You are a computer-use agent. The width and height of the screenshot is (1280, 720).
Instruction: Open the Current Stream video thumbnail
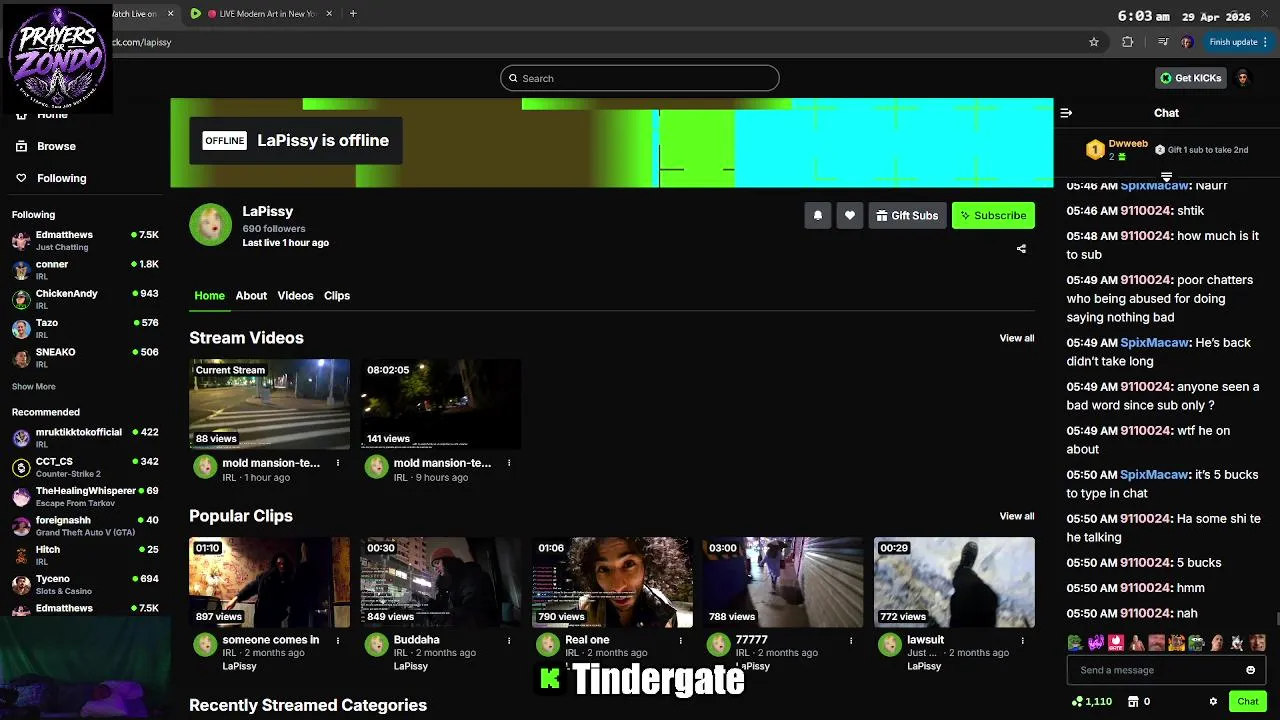click(x=270, y=404)
